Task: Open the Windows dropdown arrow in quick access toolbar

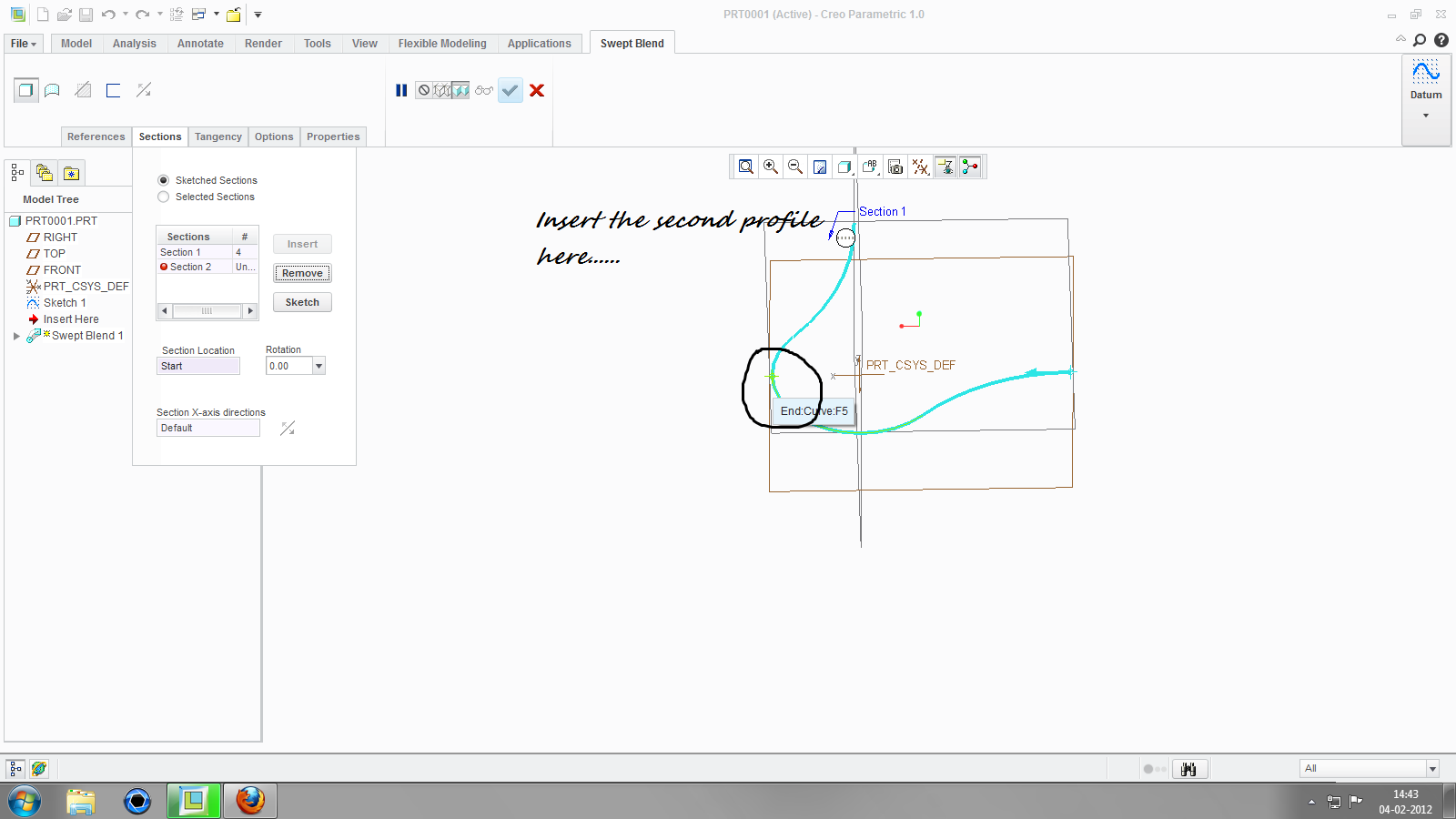Action: tap(217, 15)
